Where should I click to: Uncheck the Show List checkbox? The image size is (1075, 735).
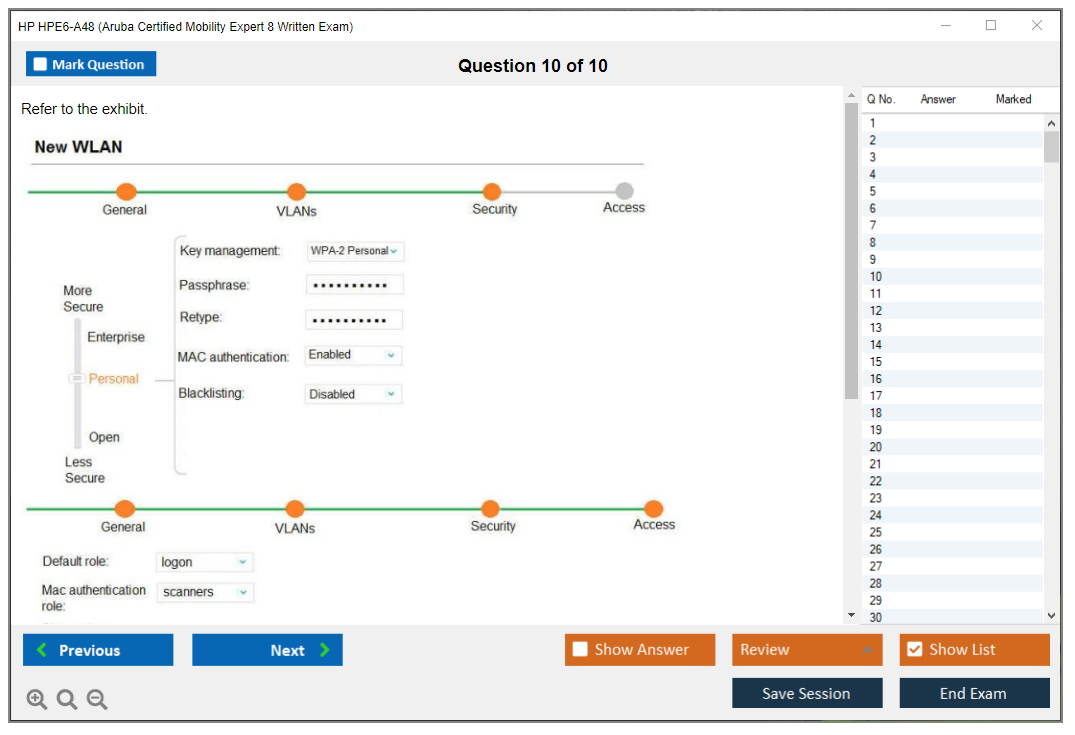pyautogui.click(x=914, y=650)
